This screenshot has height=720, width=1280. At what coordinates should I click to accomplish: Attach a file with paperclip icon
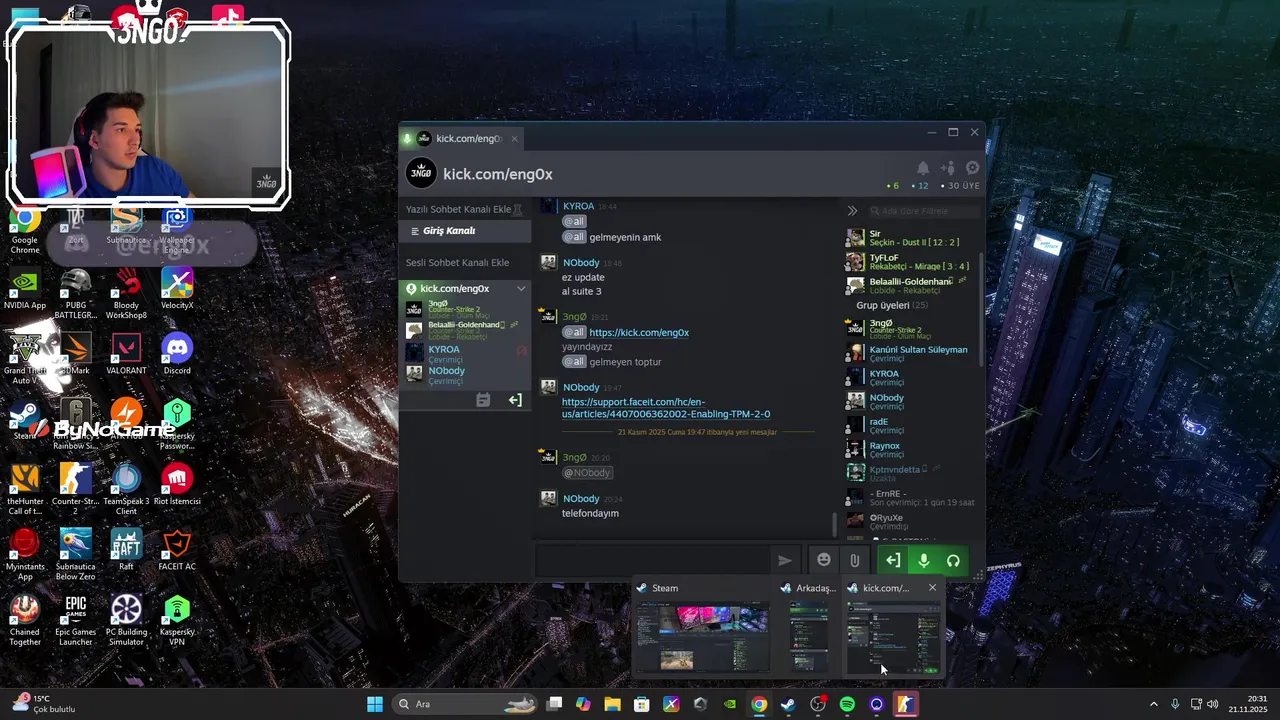click(854, 560)
